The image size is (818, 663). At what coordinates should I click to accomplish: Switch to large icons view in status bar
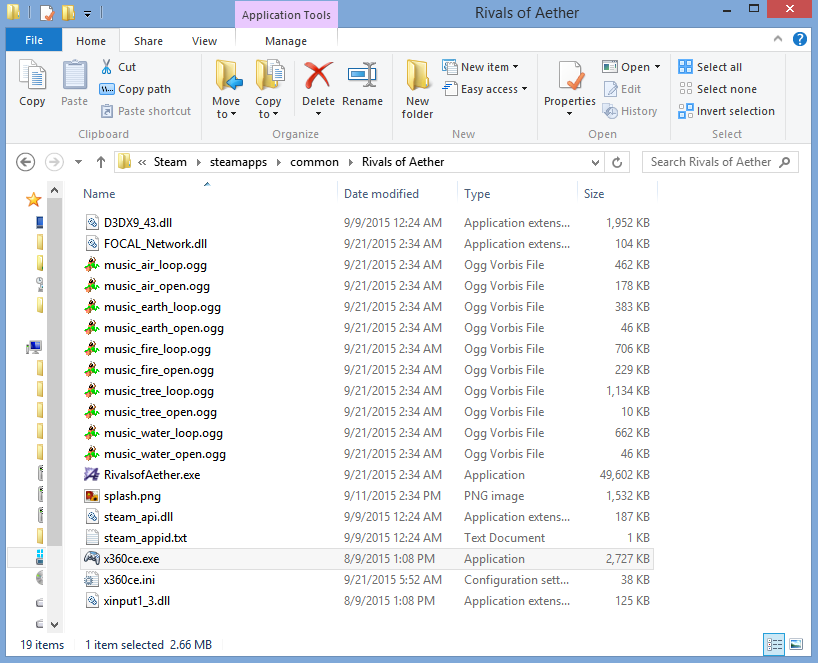click(x=796, y=645)
